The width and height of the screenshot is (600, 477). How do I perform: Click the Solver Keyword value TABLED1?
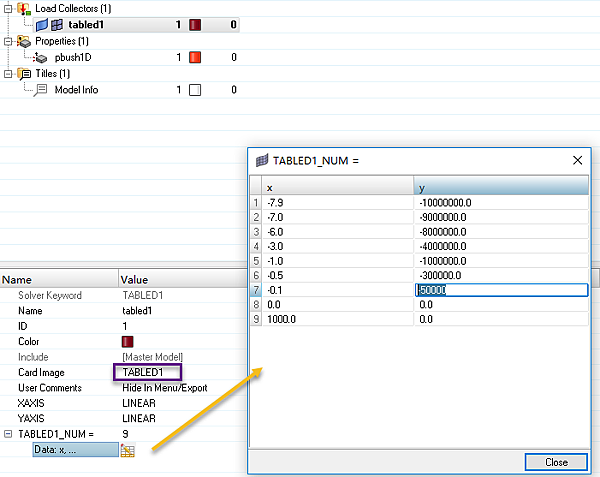click(143, 295)
